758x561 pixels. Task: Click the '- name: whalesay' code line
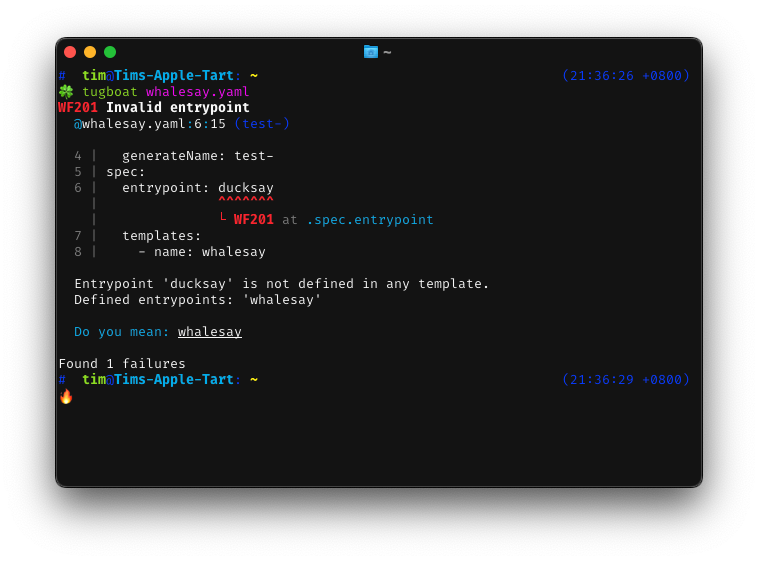202,251
